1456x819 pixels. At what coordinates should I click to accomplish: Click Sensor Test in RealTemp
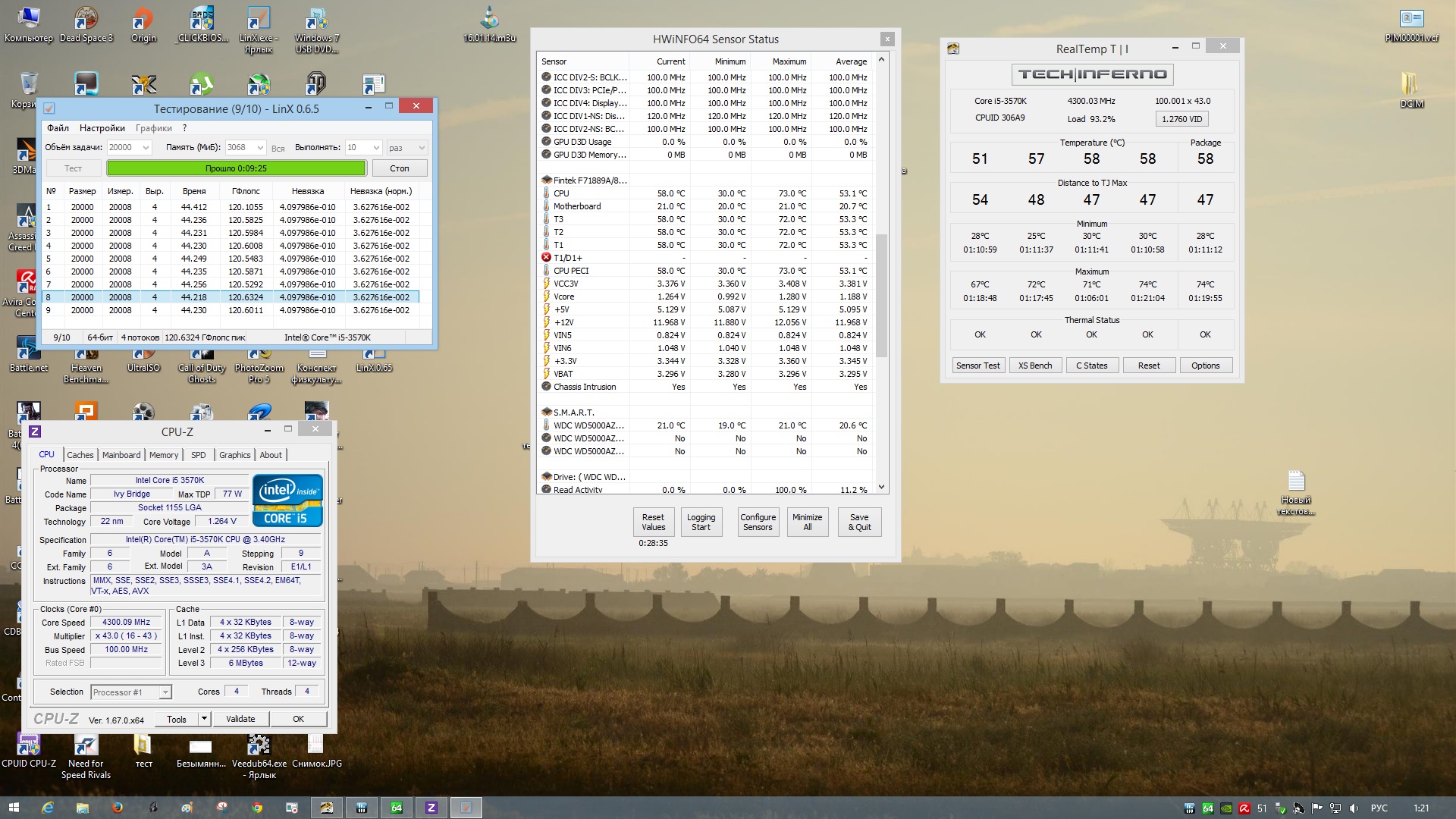(977, 366)
